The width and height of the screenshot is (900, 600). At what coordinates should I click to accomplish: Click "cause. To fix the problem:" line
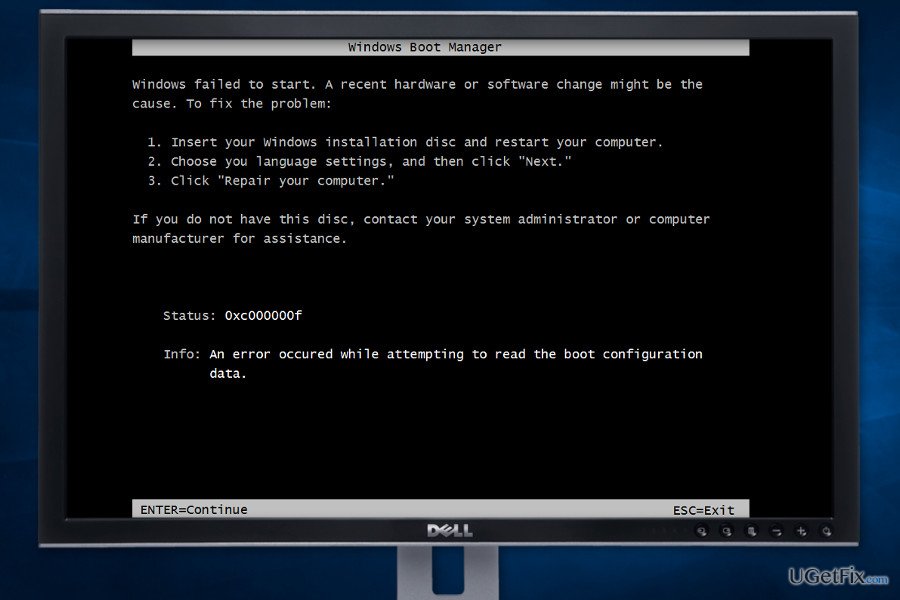coord(232,104)
